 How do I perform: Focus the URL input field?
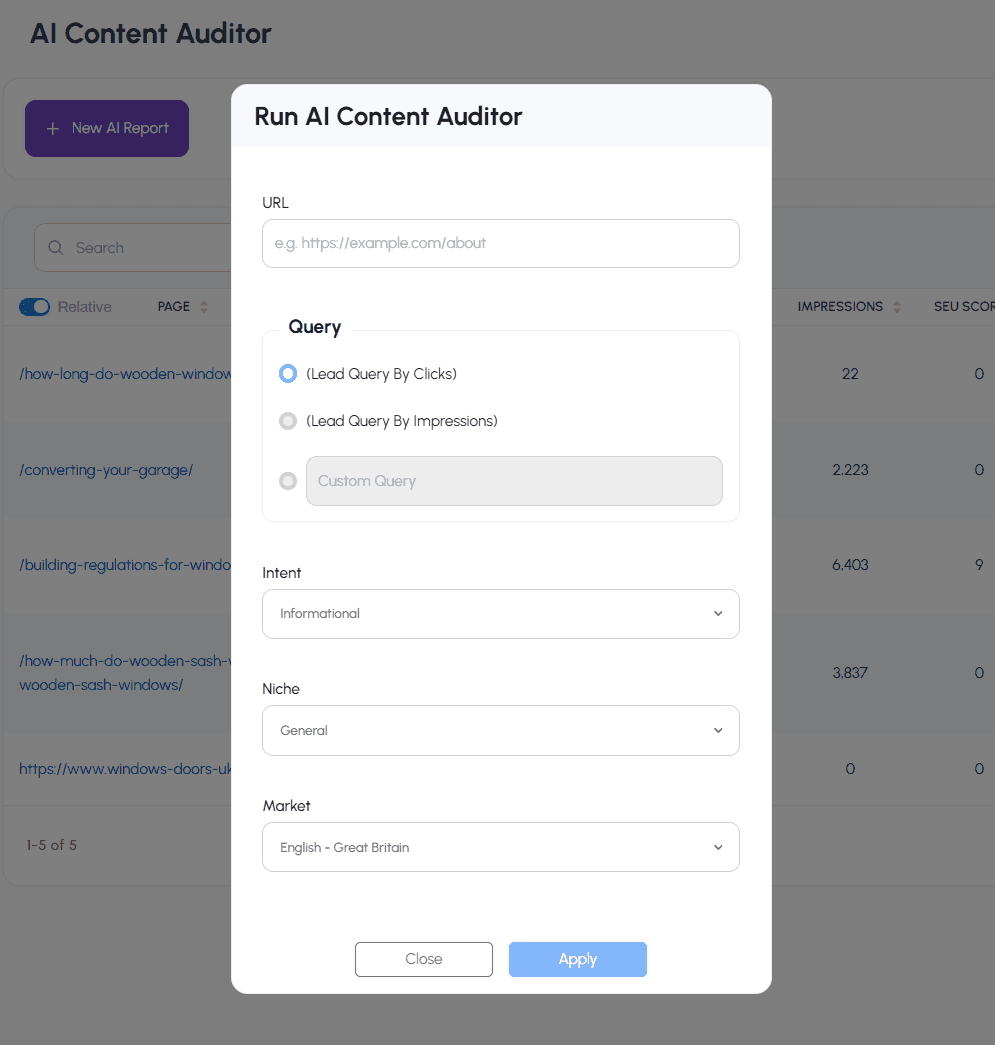(x=500, y=243)
